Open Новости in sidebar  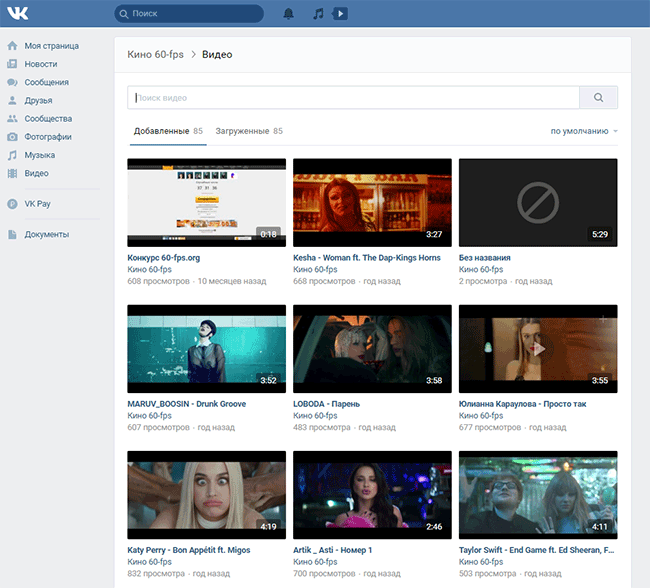pos(41,64)
